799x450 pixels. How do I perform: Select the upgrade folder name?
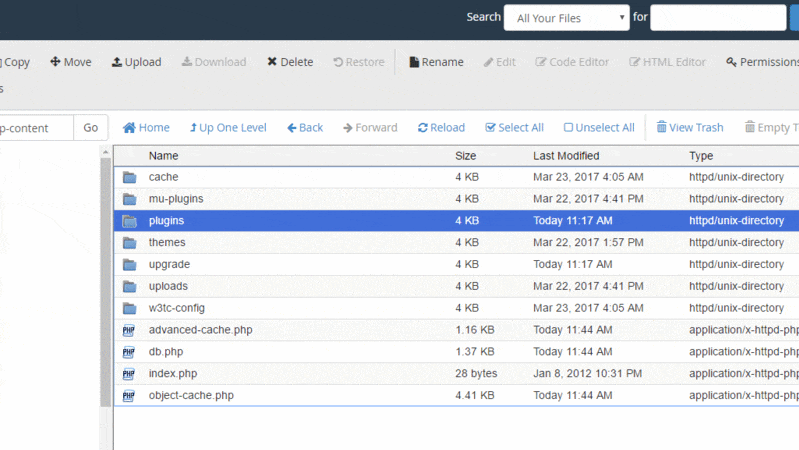(x=169, y=264)
